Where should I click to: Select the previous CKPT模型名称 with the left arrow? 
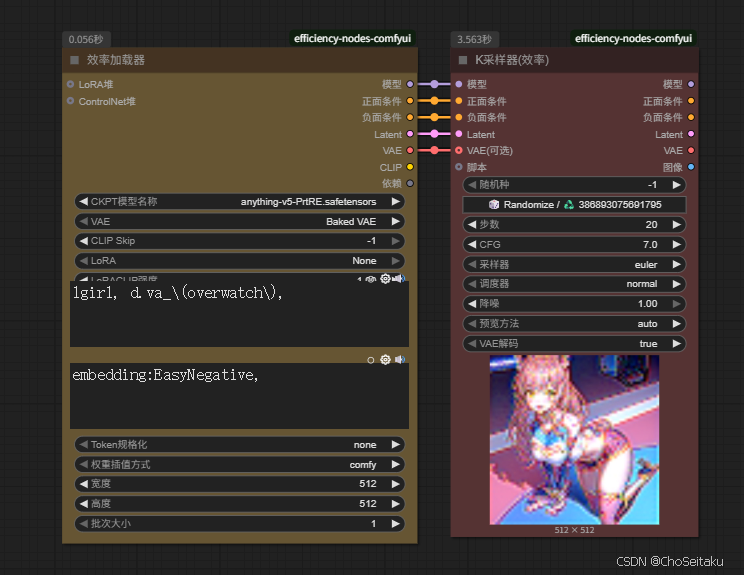pyautogui.click(x=84, y=202)
